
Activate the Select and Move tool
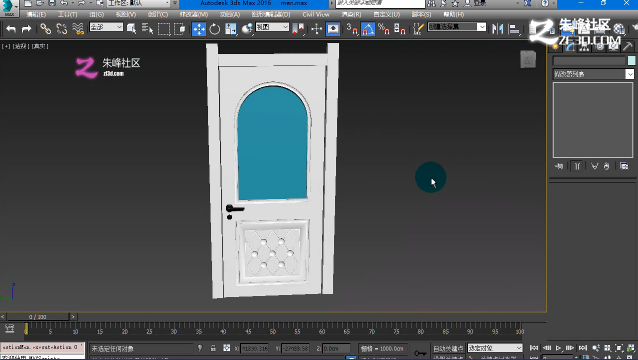click(199, 29)
